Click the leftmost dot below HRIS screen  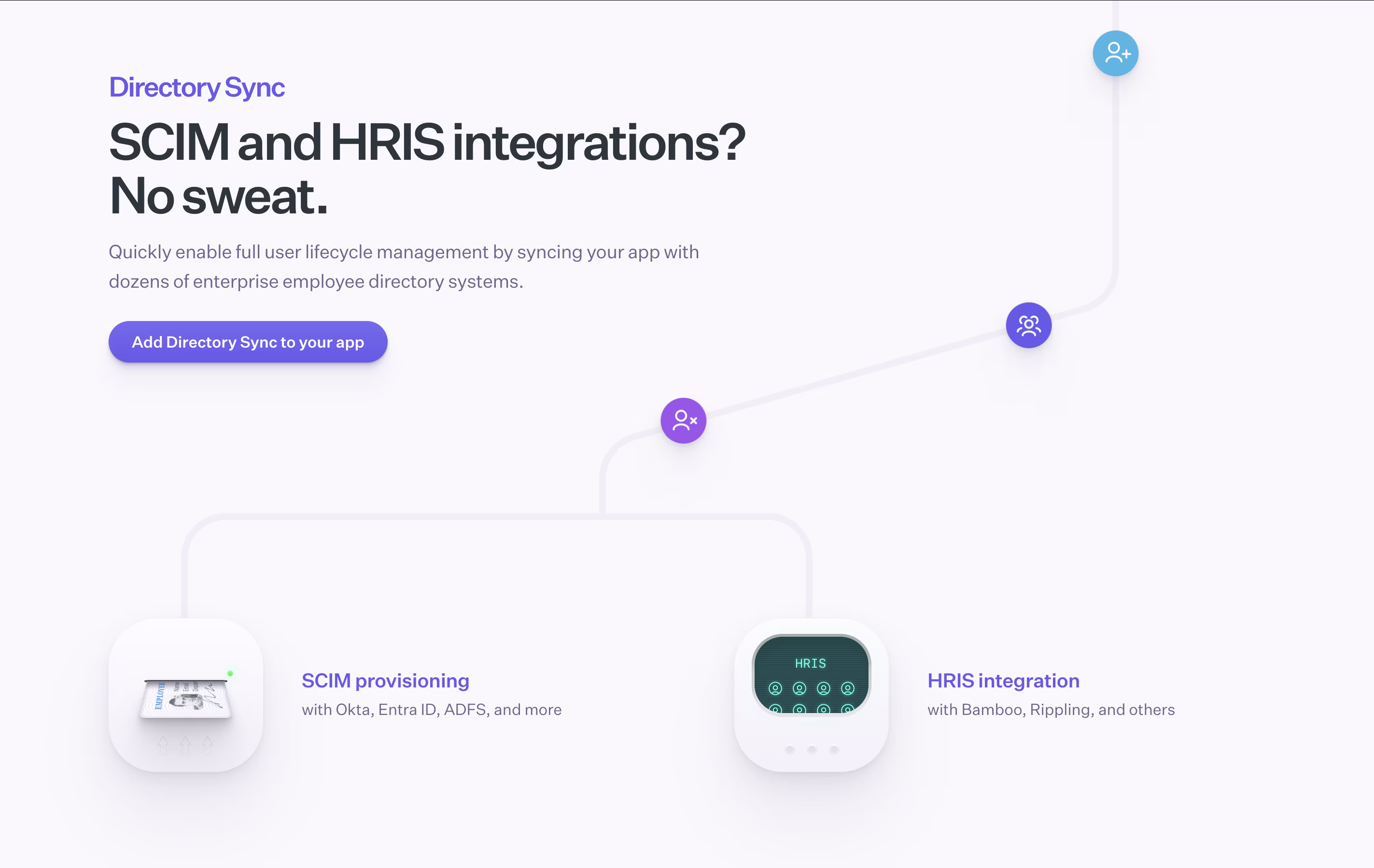(790, 749)
